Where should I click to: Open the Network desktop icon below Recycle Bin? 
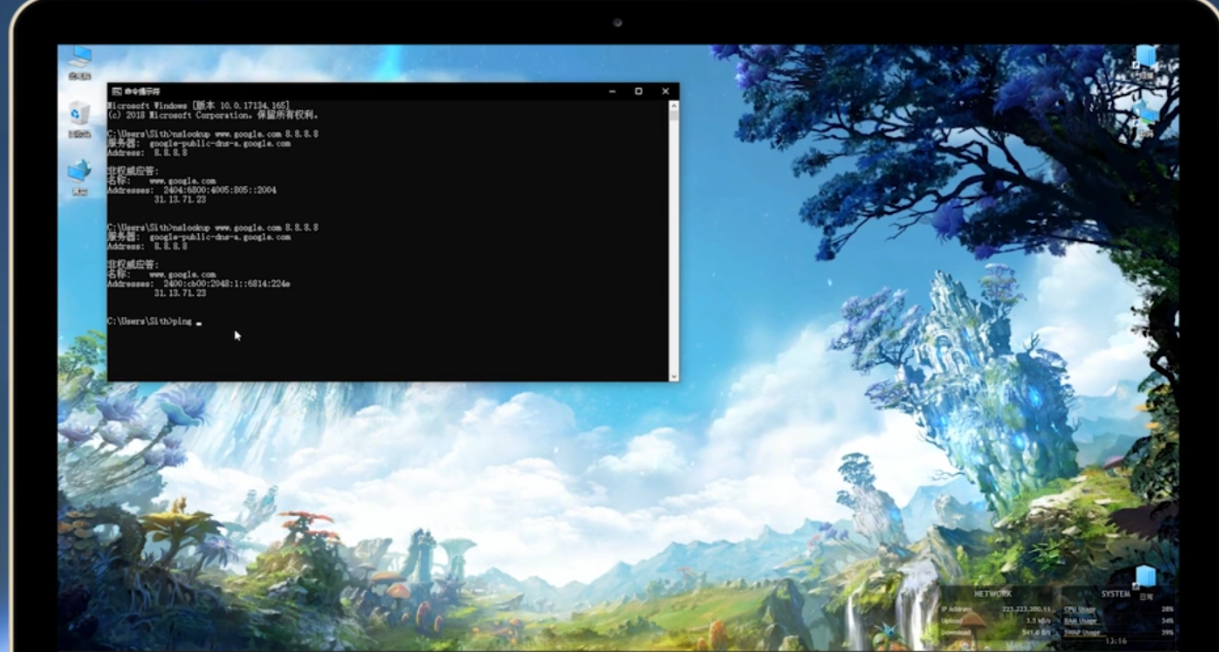click(x=79, y=174)
